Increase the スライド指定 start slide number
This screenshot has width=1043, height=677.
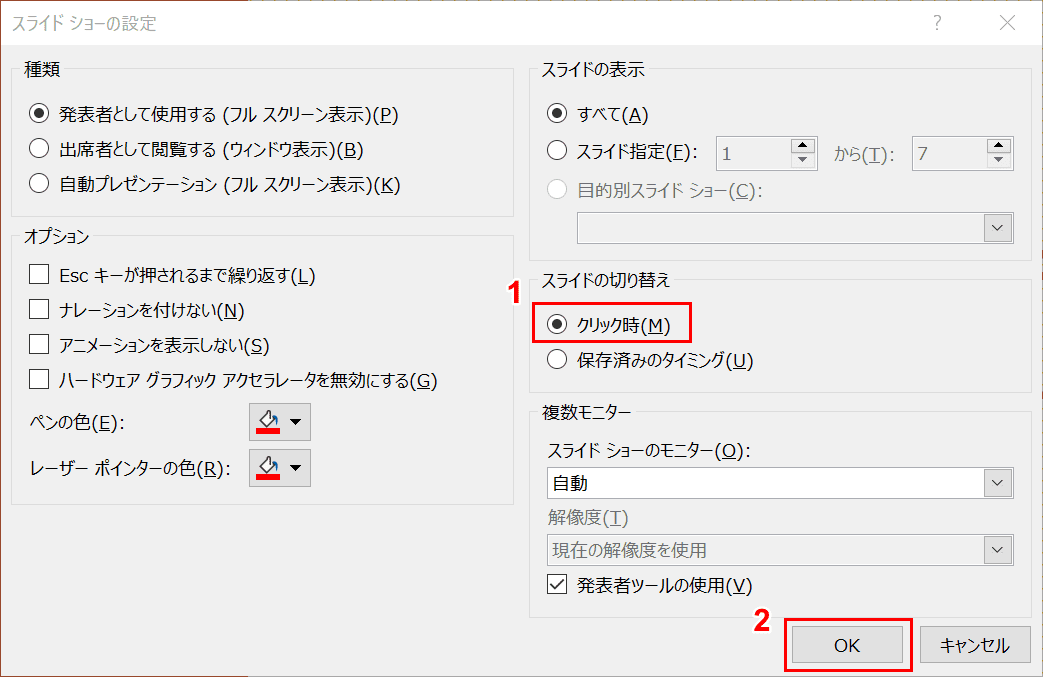[803, 146]
